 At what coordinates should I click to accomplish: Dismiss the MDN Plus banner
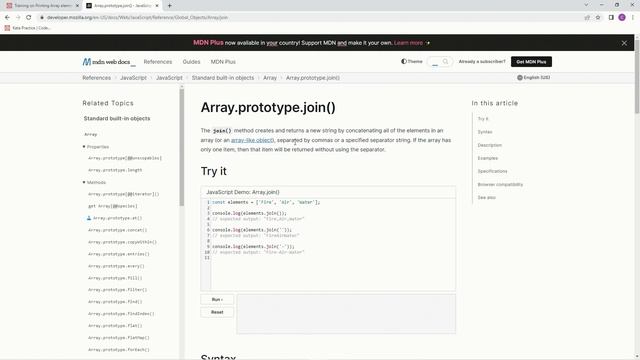click(624, 43)
